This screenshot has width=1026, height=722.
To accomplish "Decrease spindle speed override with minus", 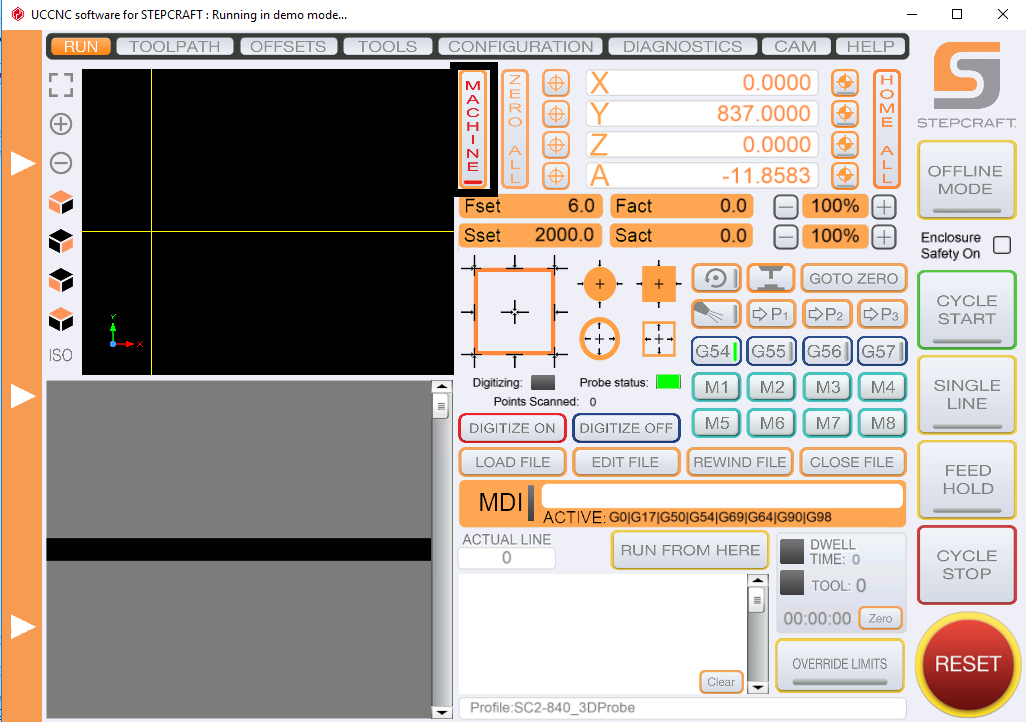I will (x=785, y=237).
